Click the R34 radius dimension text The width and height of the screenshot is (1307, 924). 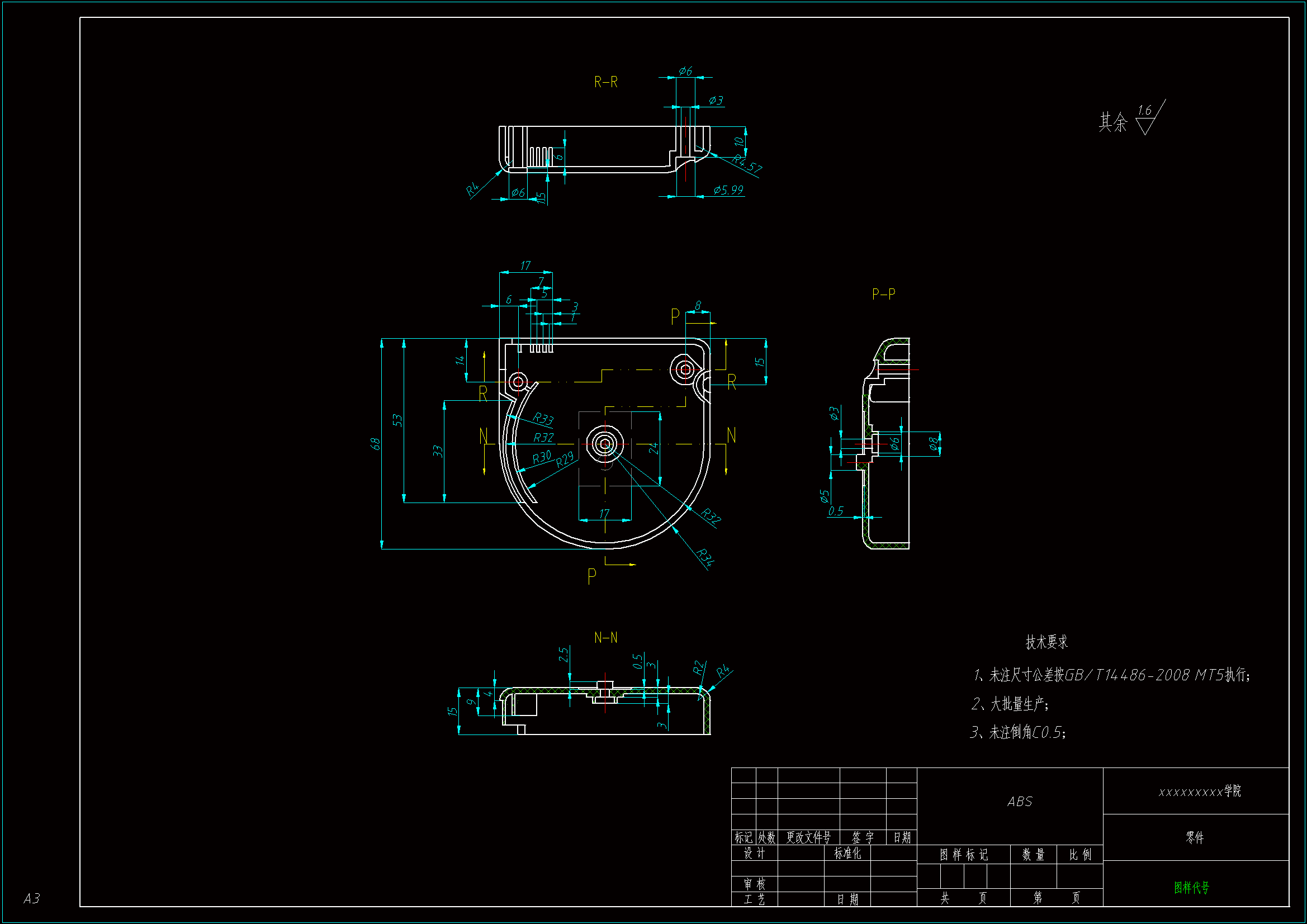pyautogui.click(x=705, y=557)
